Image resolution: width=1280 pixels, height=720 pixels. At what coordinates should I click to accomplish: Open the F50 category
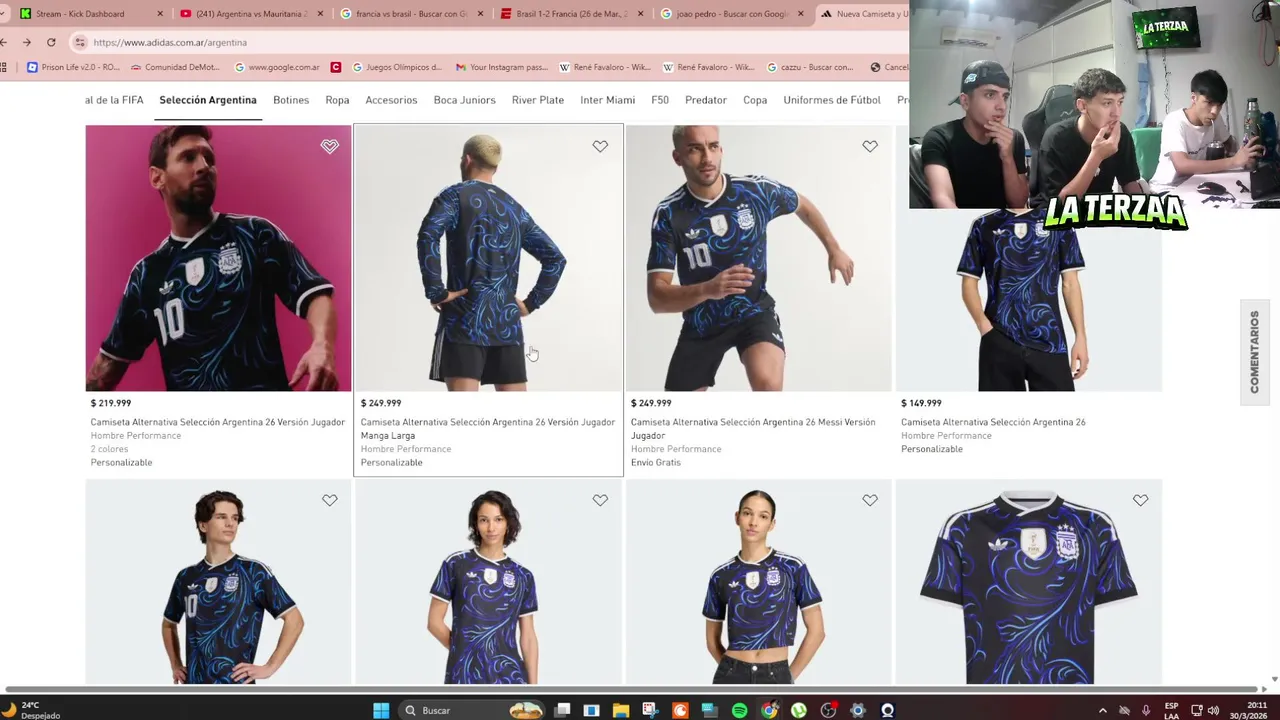[660, 100]
